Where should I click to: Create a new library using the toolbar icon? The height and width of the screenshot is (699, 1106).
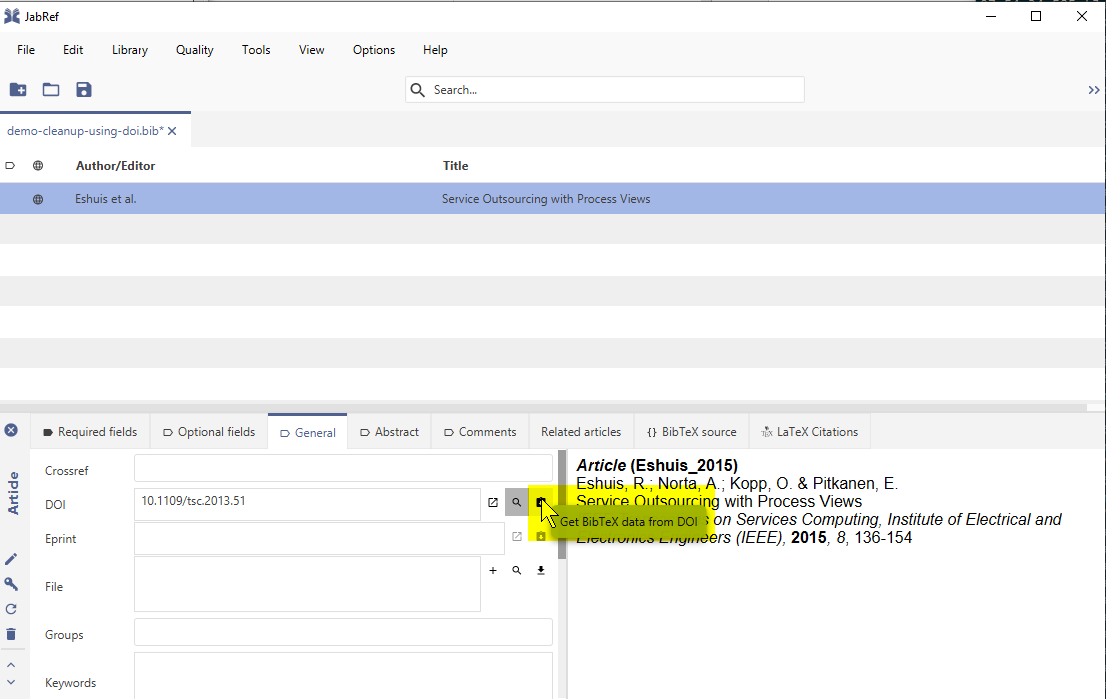click(x=18, y=89)
